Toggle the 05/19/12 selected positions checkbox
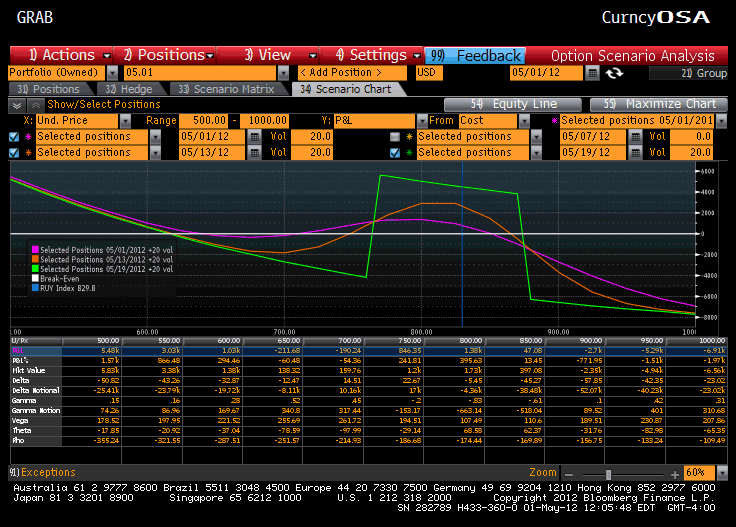The image size is (736, 527). click(x=394, y=152)
